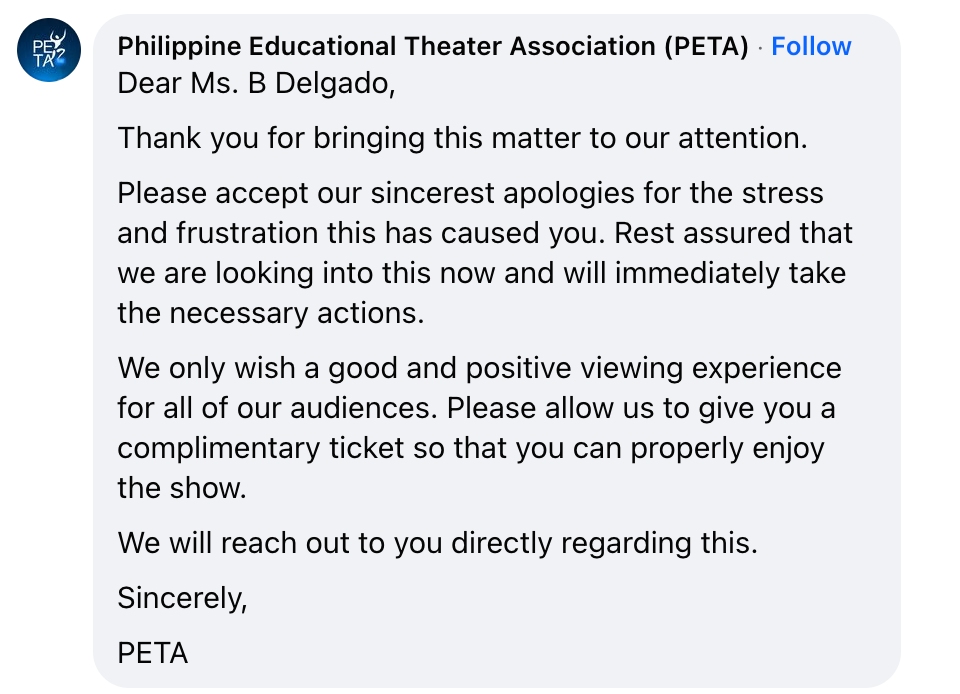Click the 'PETA' signature at comment bottom

pos(152,654)
